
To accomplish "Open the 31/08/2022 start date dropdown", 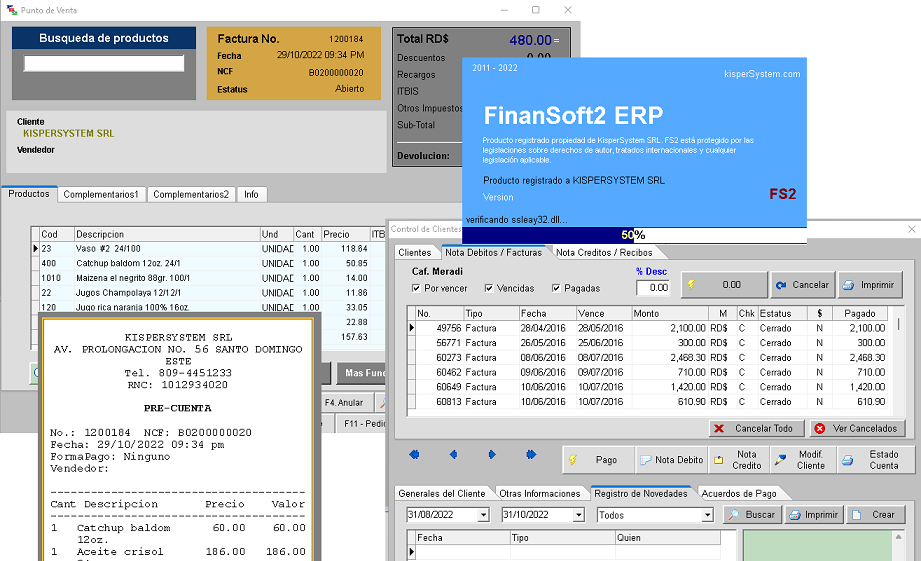I will pos(484,515).
